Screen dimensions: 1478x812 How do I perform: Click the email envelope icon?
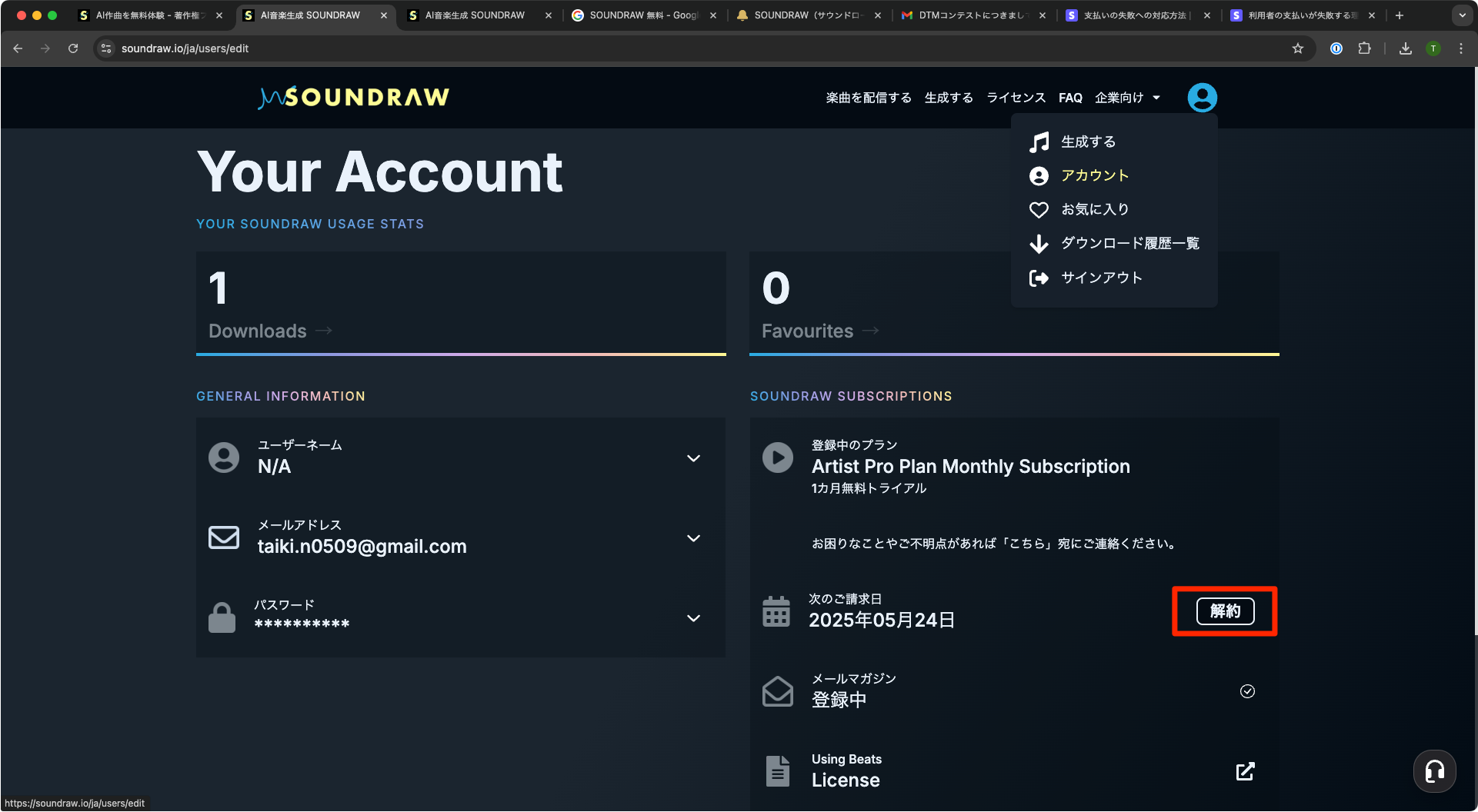pos(224,537)
